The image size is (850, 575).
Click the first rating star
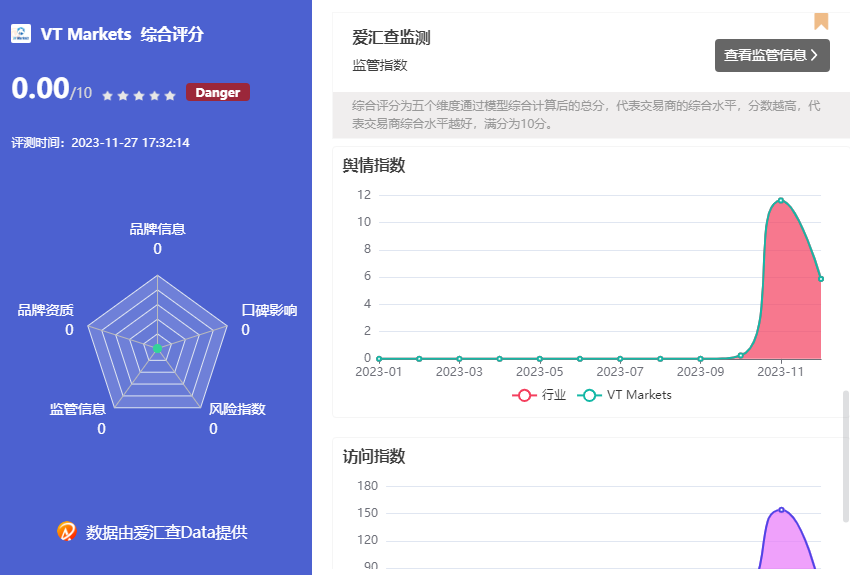[107, 96]
